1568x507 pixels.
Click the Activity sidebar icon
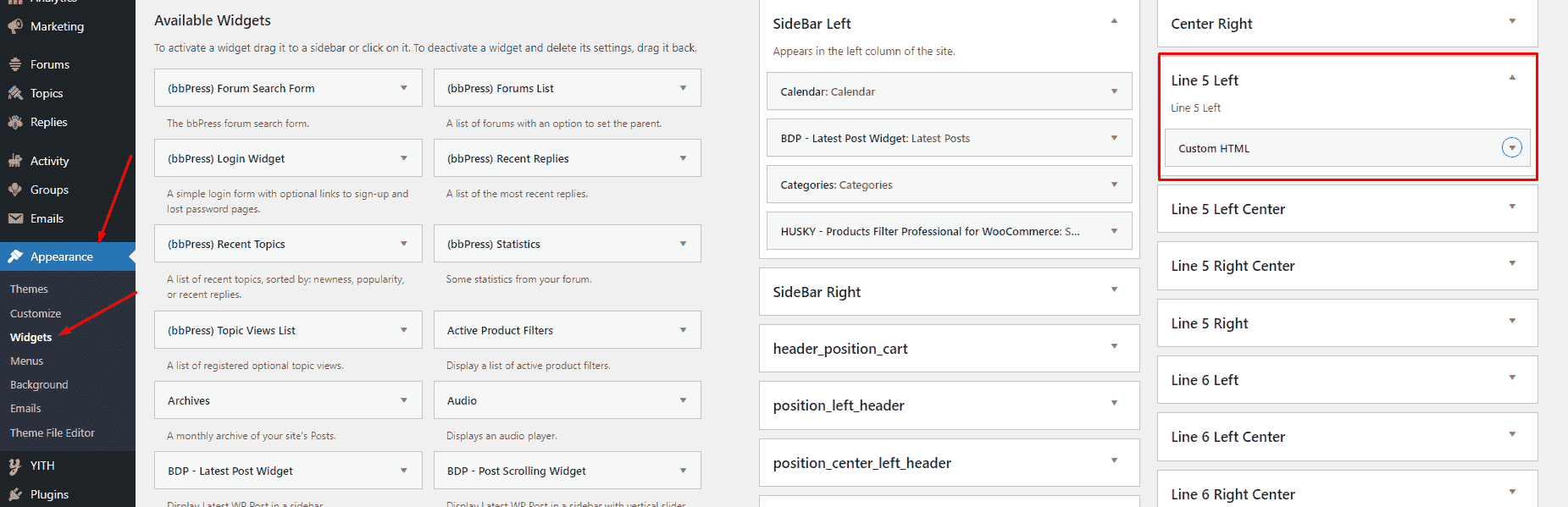click(x=15, y=161)
